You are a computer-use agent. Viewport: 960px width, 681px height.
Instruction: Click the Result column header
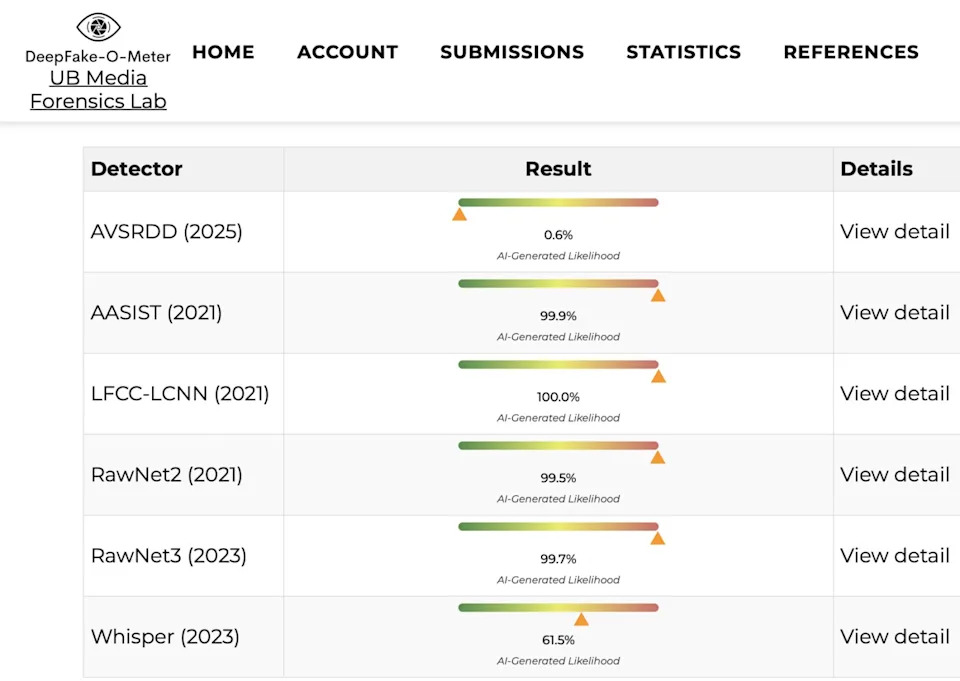(x=558, y=169)
